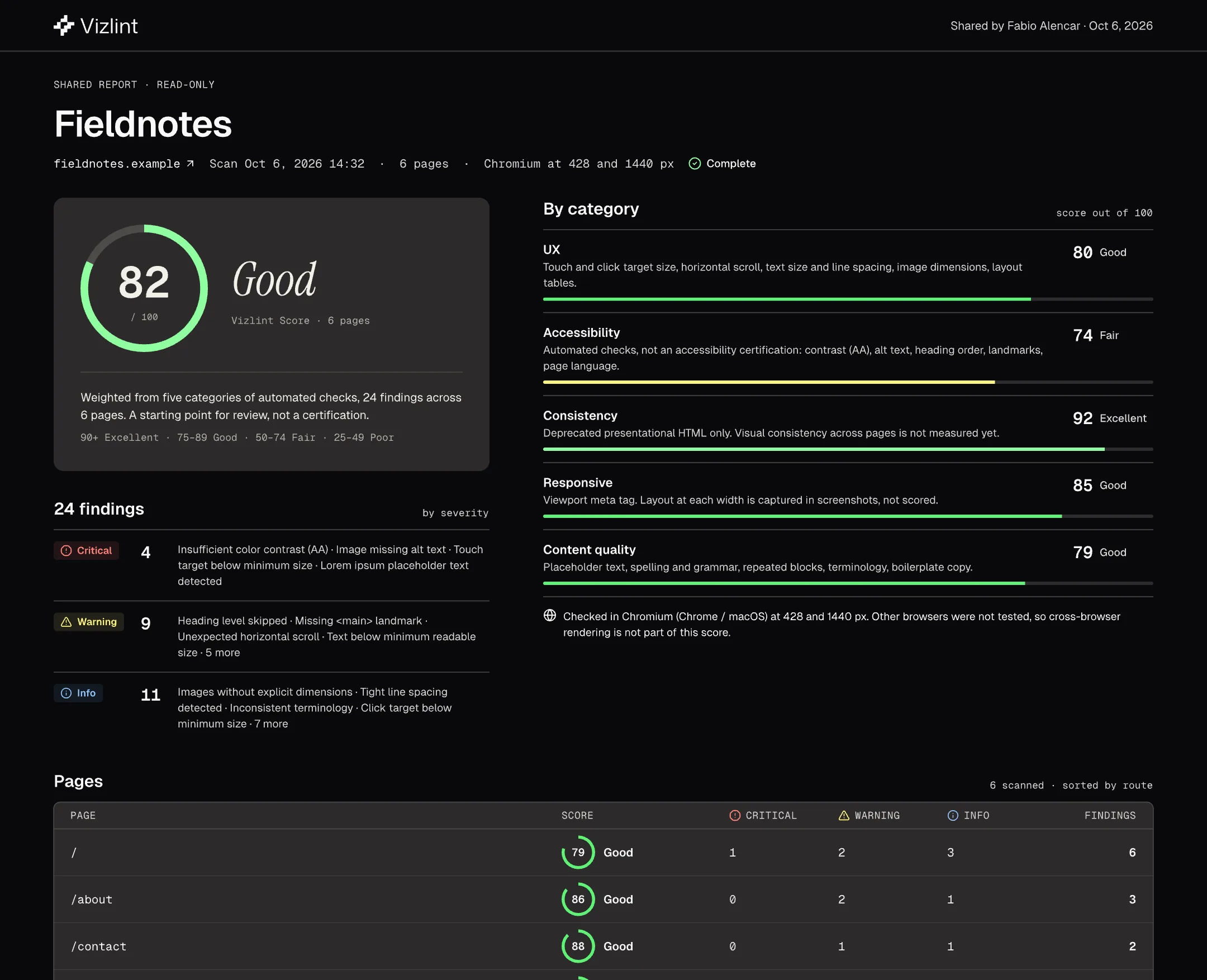1207x980 pixels.
Task: Click the score ring for / page
Action: (x=578, y=853)
